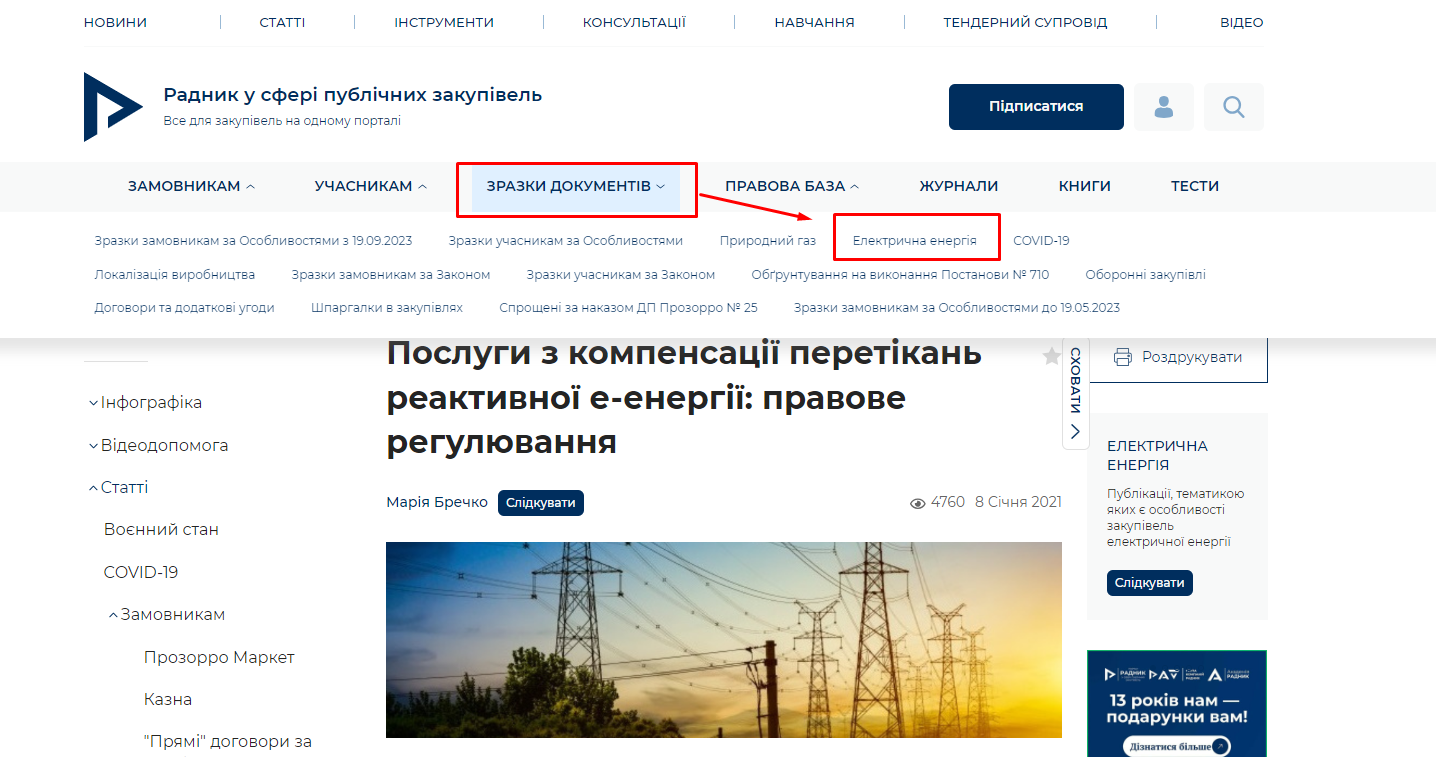Follow the author Марія Бречко
The height and width of the screenshot is (757, 1436).
pyautogui.click(x=540, y=503)
